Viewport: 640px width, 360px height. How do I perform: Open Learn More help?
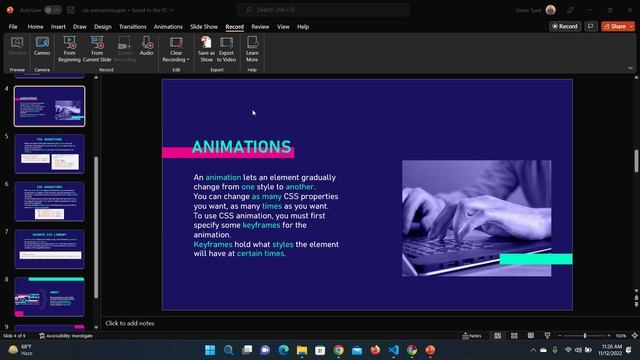click(252, 49)
